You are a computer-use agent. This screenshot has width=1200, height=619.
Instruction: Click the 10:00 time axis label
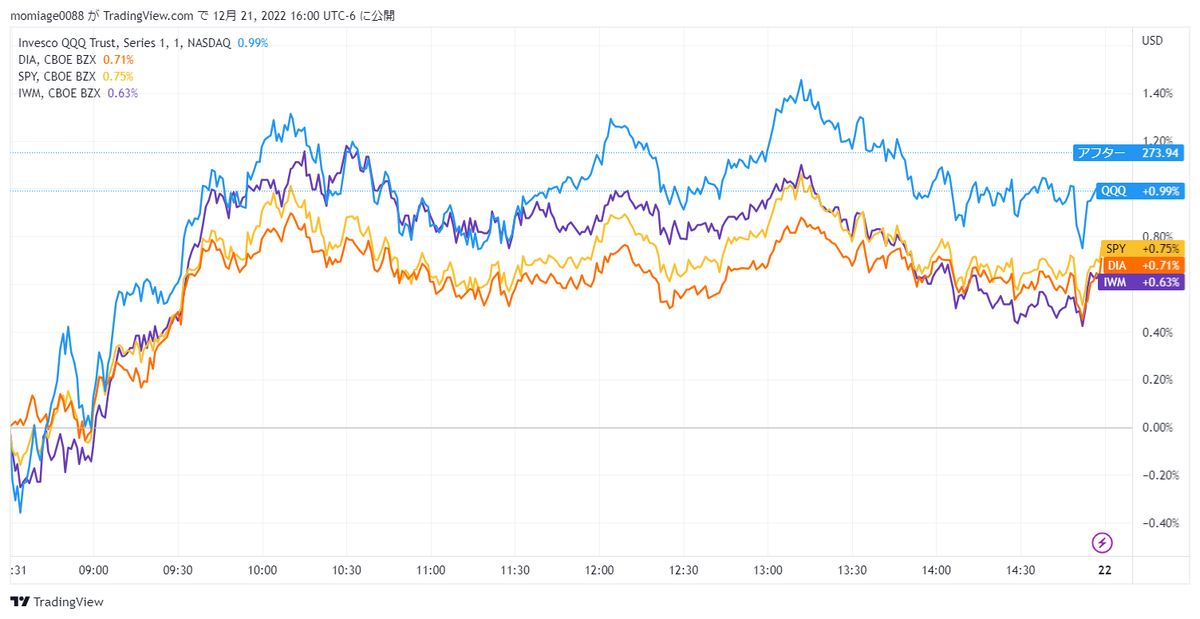[262, 570]
